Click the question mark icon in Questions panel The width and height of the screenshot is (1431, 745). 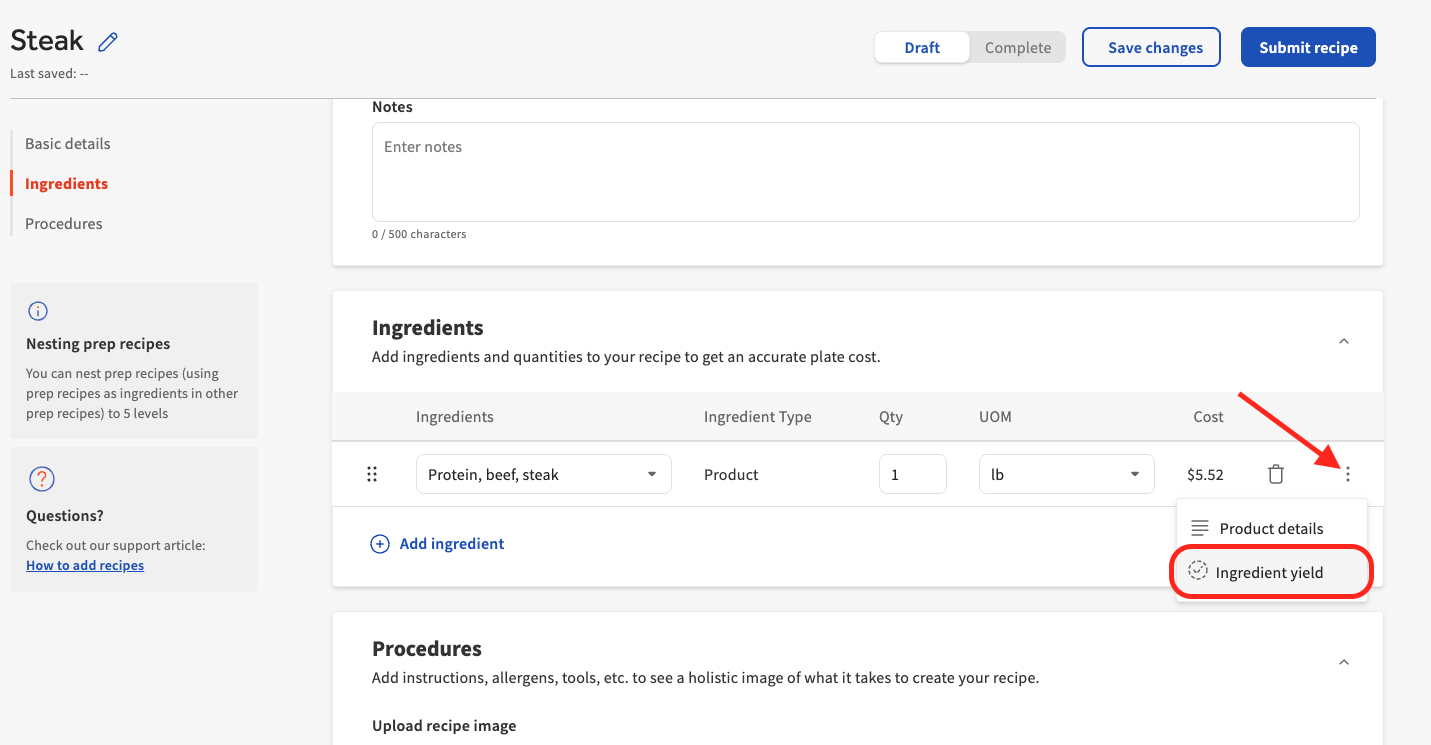[x=41, y=479]
